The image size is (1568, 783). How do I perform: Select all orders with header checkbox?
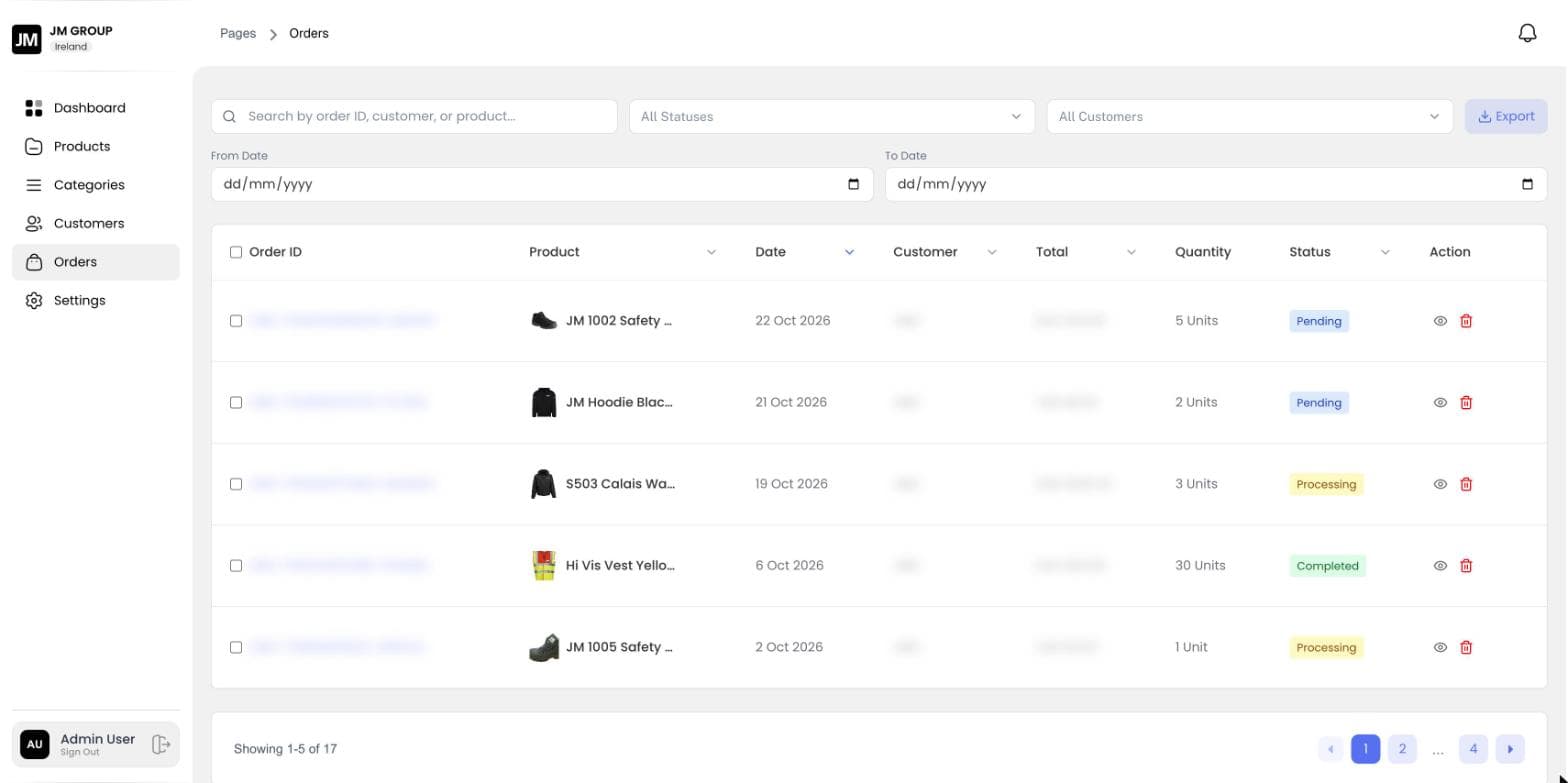(236, 252)
